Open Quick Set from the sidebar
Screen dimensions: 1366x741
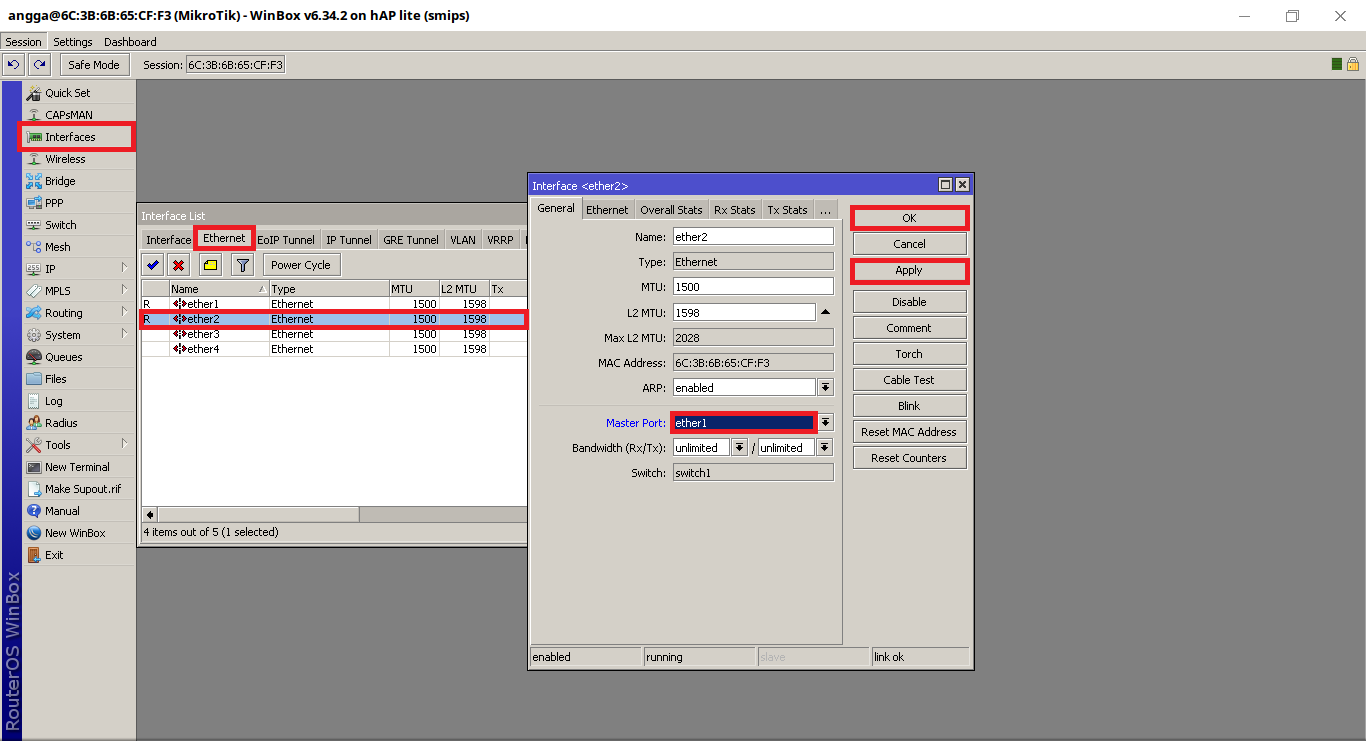click(78, 93)
